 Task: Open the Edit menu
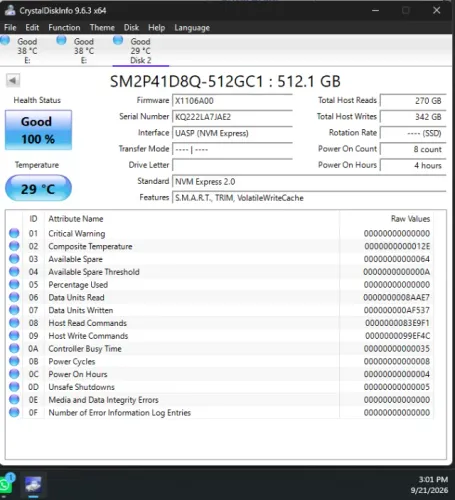click(32, 27)
